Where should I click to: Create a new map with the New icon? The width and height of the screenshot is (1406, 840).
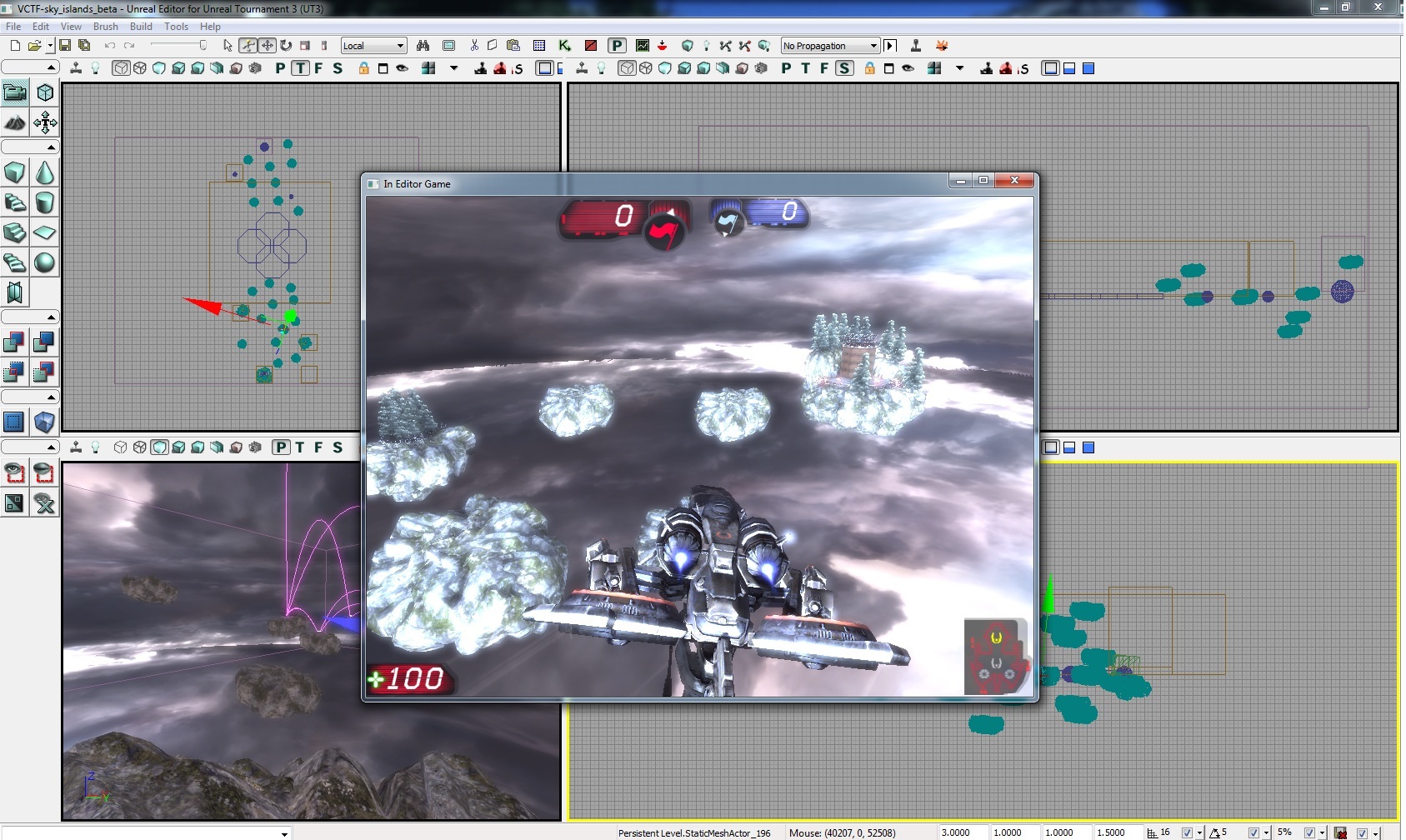(x=15, y=46)
